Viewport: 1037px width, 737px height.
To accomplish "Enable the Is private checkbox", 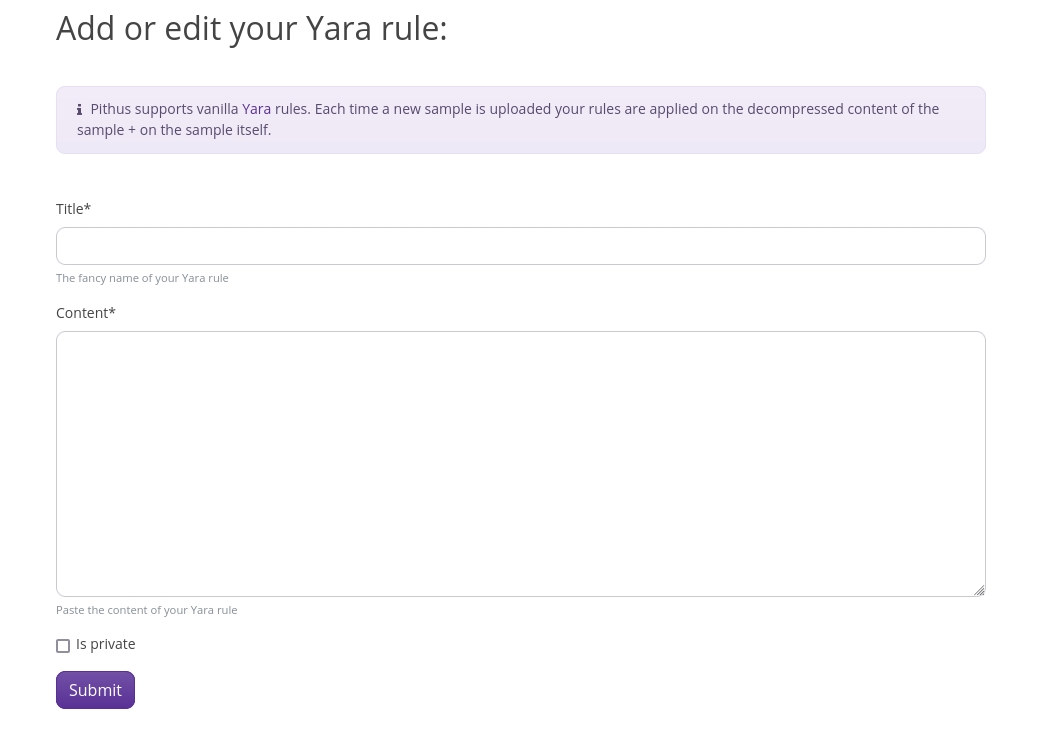I will [63, 646].
